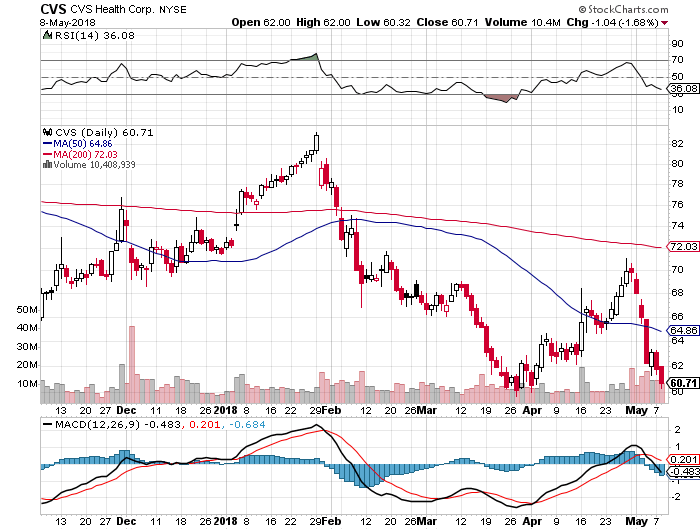Click the blue line swatch before MA(50)

click(x=47, y=144)
